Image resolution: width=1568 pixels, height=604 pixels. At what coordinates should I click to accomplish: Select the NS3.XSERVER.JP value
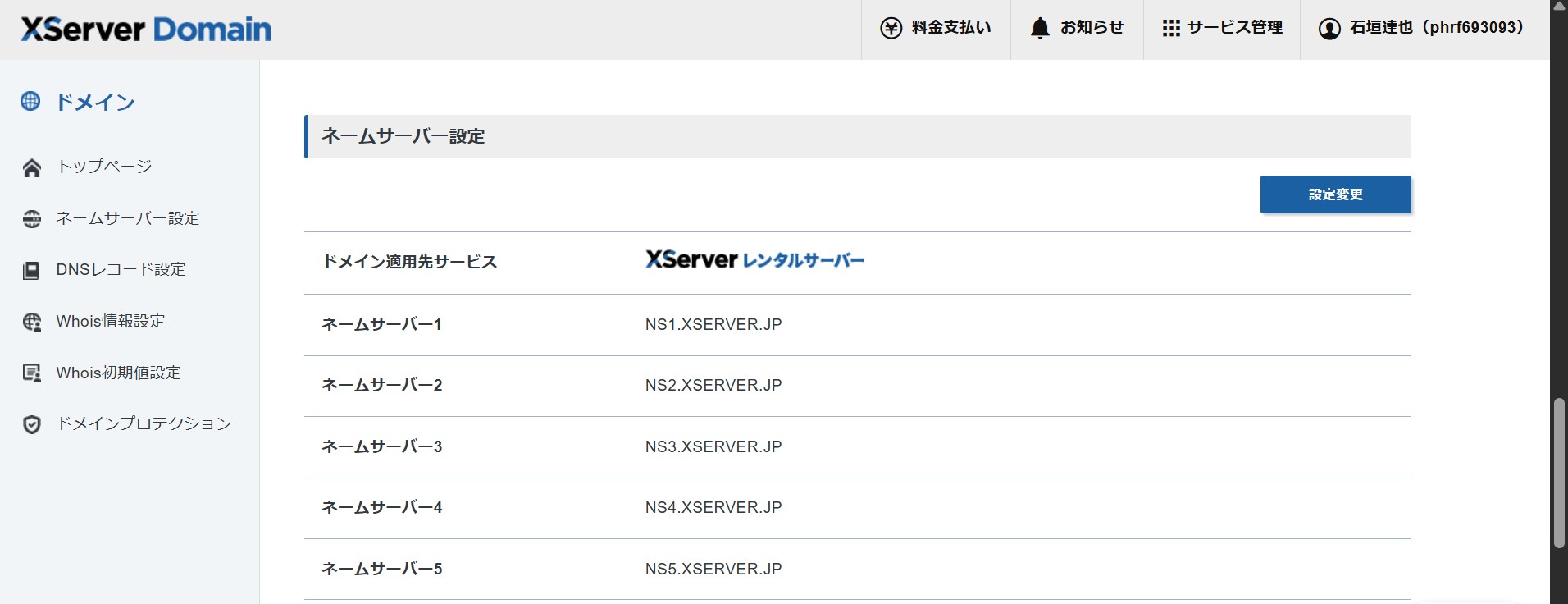click(x=713, y=446)
